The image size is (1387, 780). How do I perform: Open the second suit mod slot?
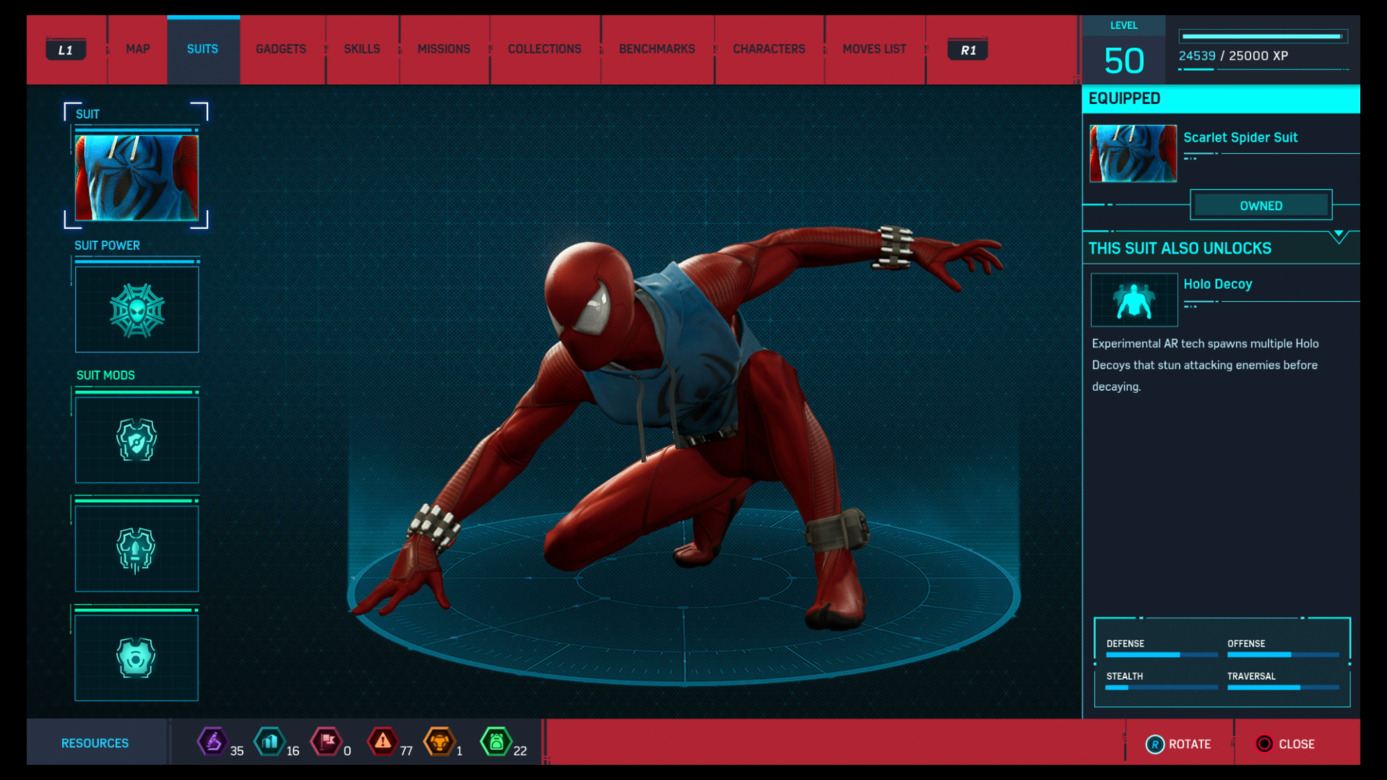[137, 549]
